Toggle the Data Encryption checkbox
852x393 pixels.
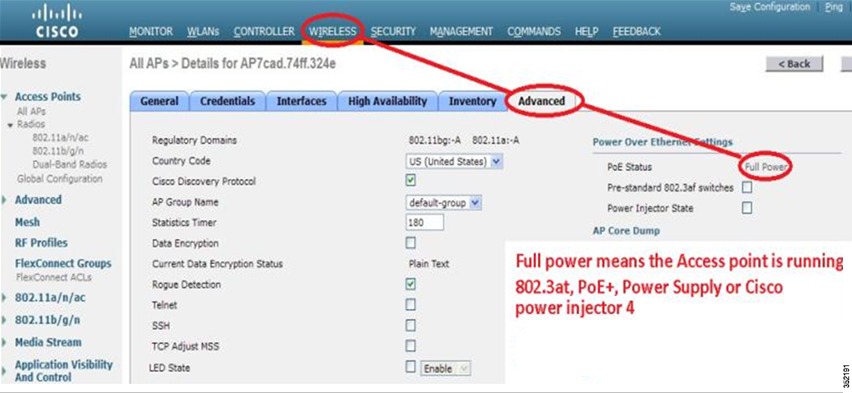click(411, 242)
